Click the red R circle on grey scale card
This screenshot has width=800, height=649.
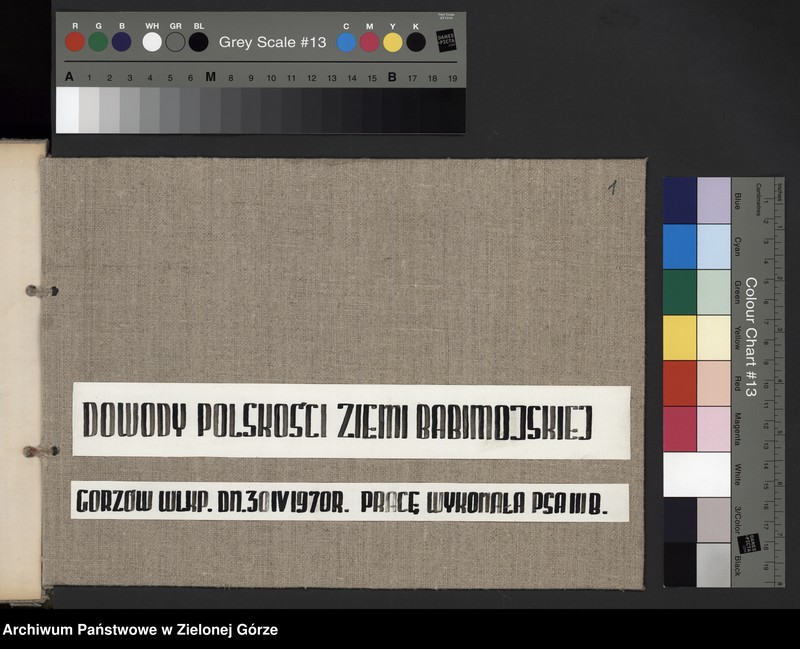click(75, 42)
